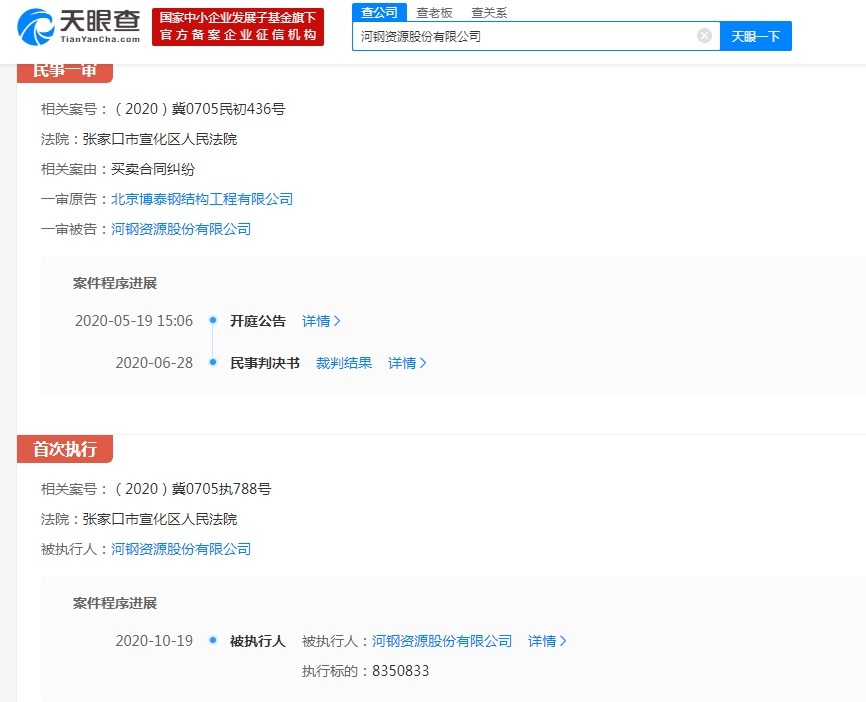This screenshot has width=866, height=702.
Task: Click 案件程序进展 heading in the 民事一审 section
Action: click(x=115, y=283)
